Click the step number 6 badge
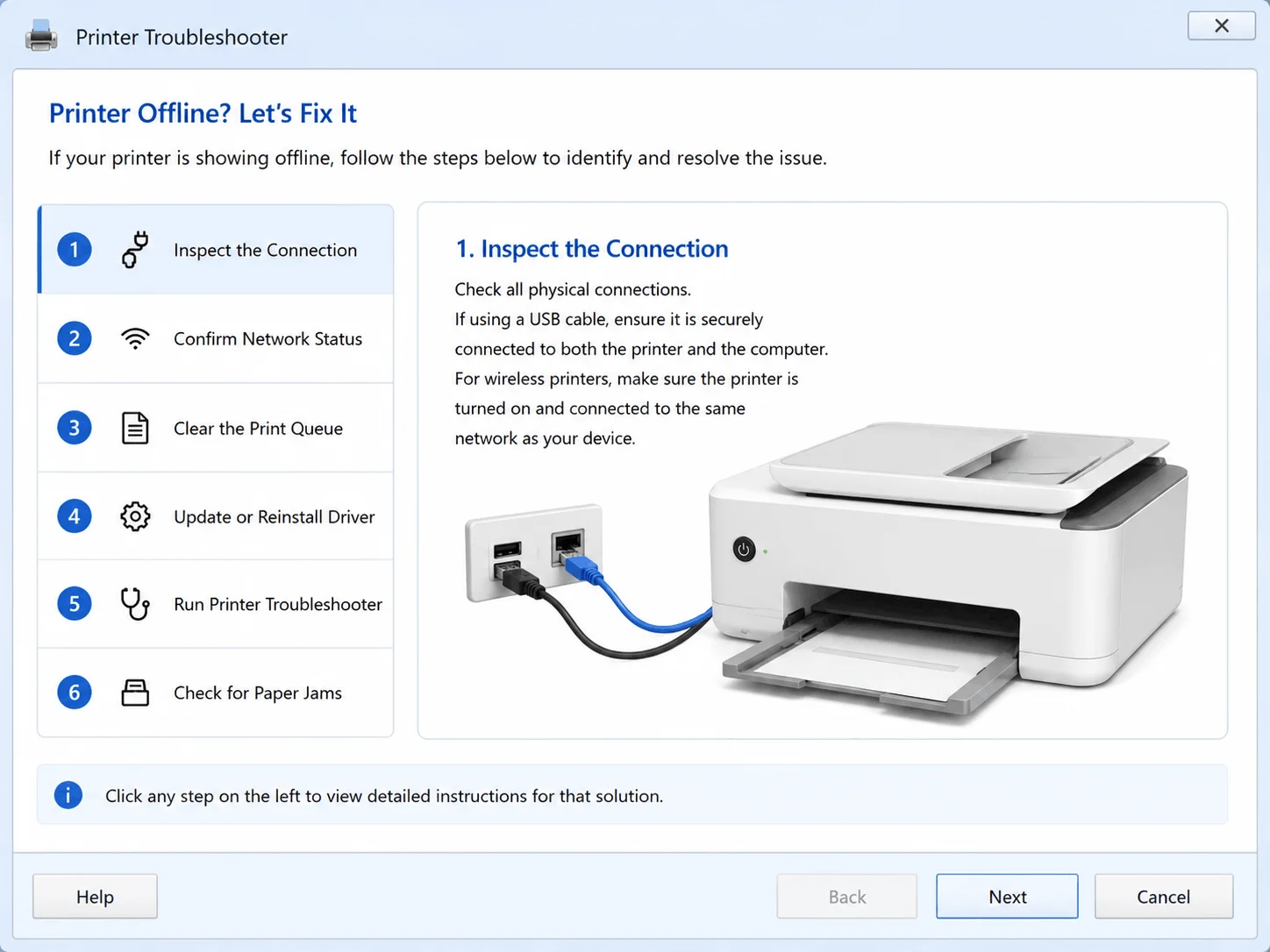Image resolution: width=1270 pixels, height=952 pixels. [75, 693]
